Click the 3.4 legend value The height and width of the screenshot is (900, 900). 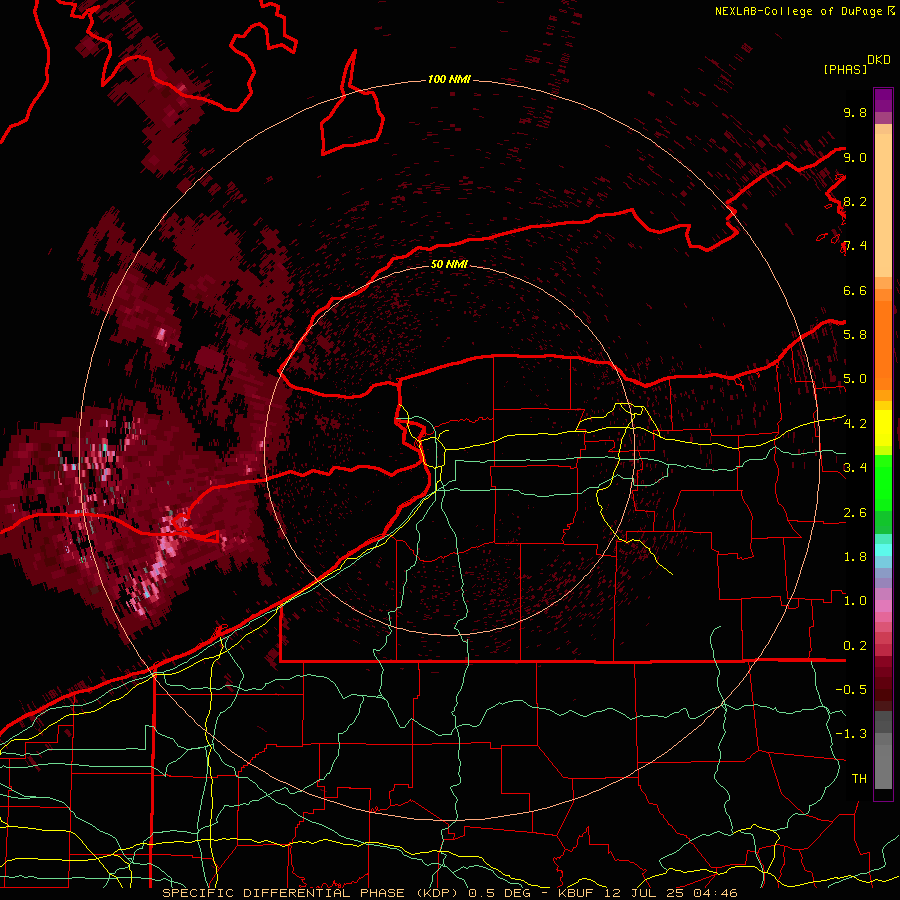(x=855, y=468)
